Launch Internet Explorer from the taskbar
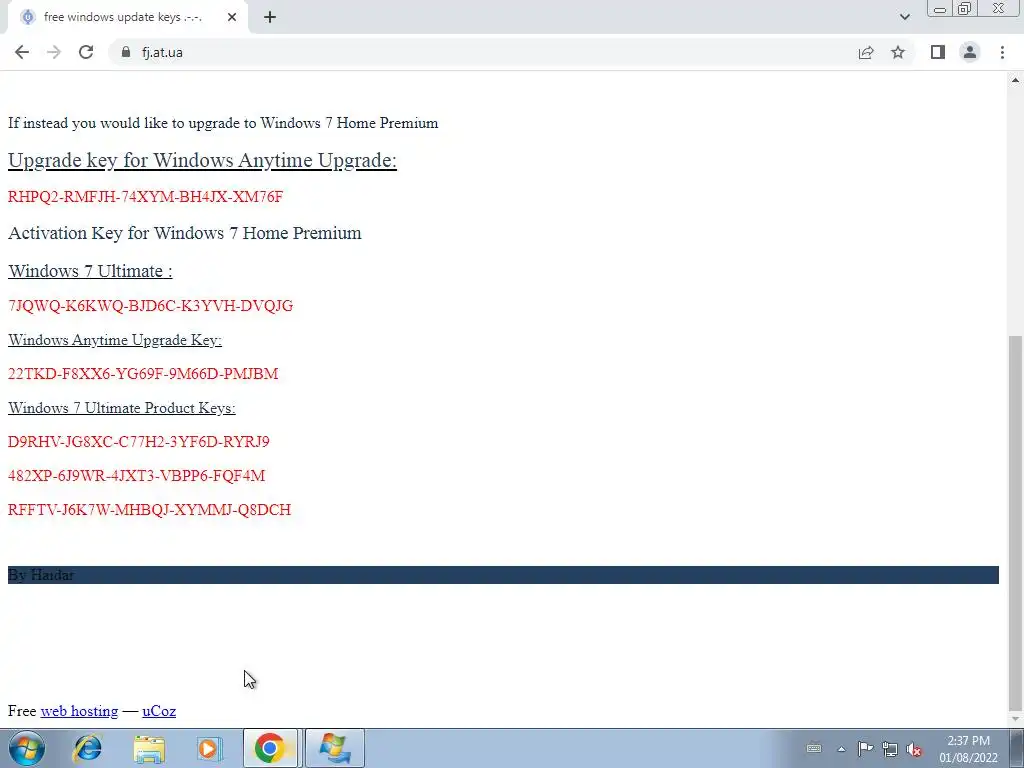The height and width of the screenshot is (768, 1024). pyautogui.click(x=87, y=748)
